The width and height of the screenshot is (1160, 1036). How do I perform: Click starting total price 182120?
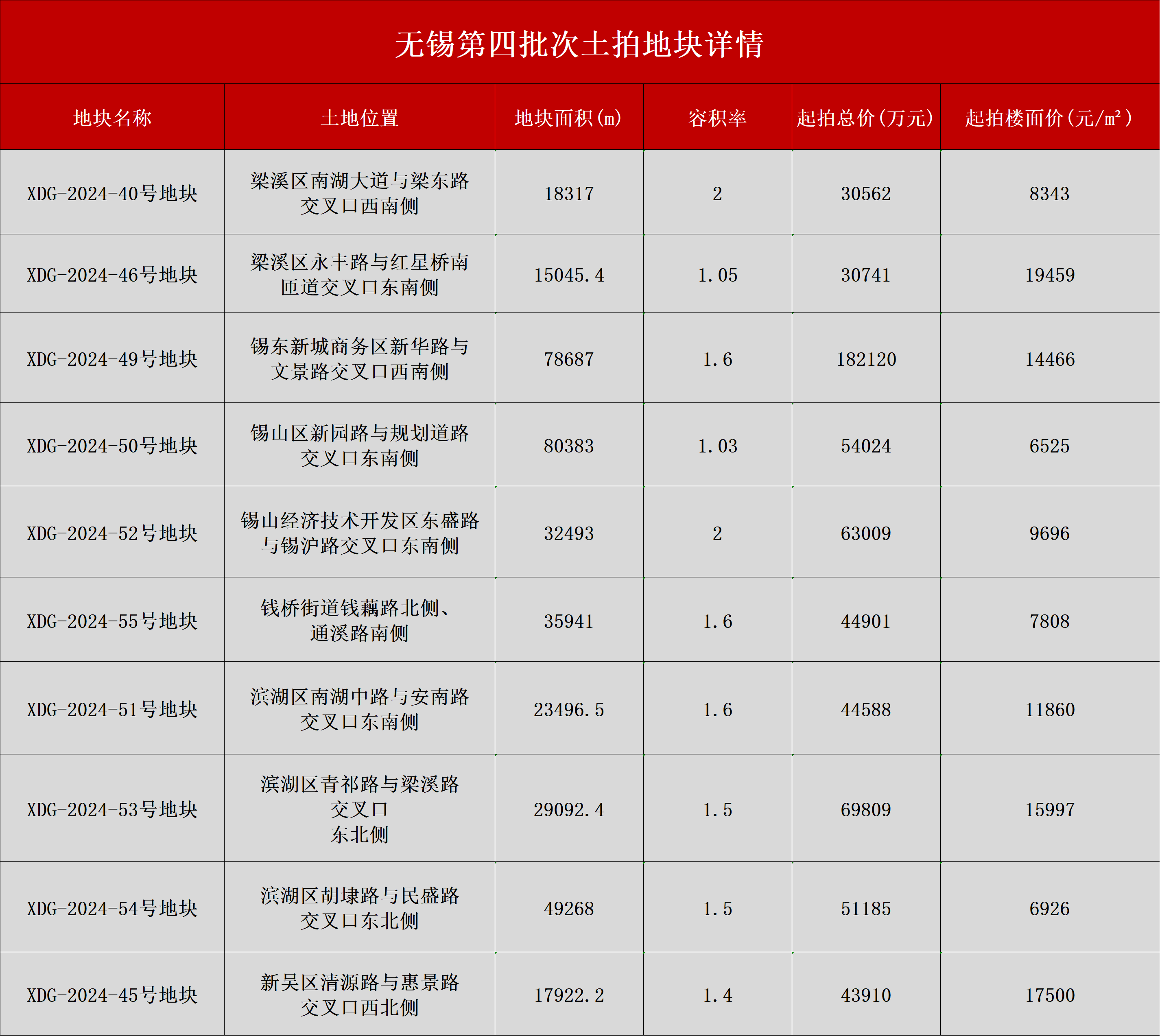(866, 360)
